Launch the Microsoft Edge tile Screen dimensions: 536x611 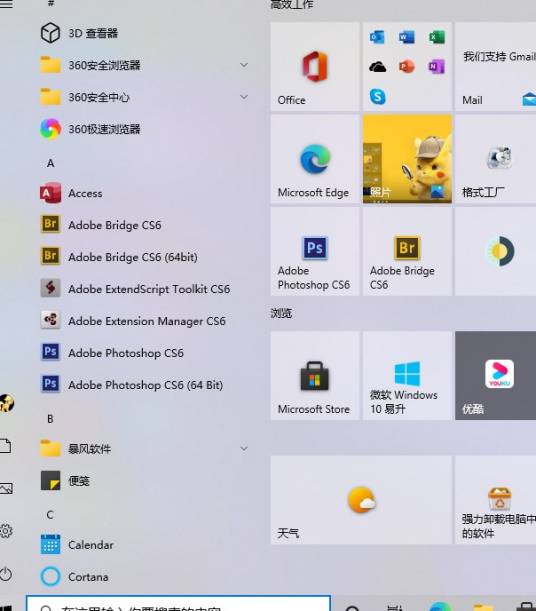(x=315, y=159)
